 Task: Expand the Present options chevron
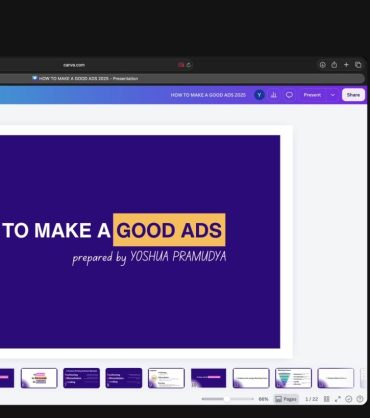click(333, 95)
